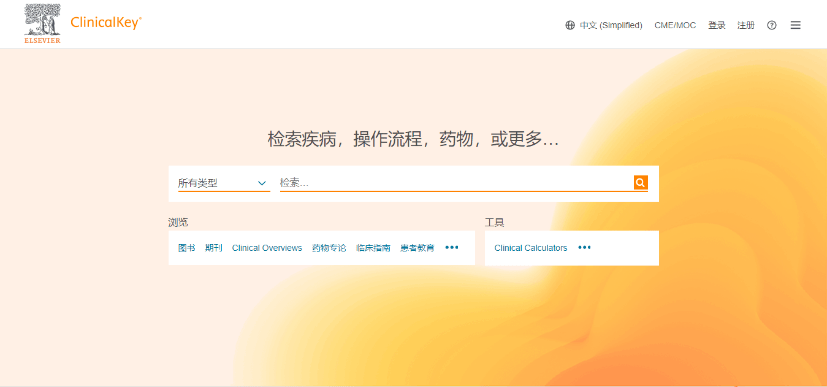
Task: Click 注册 to register
Action: point(746,25)
